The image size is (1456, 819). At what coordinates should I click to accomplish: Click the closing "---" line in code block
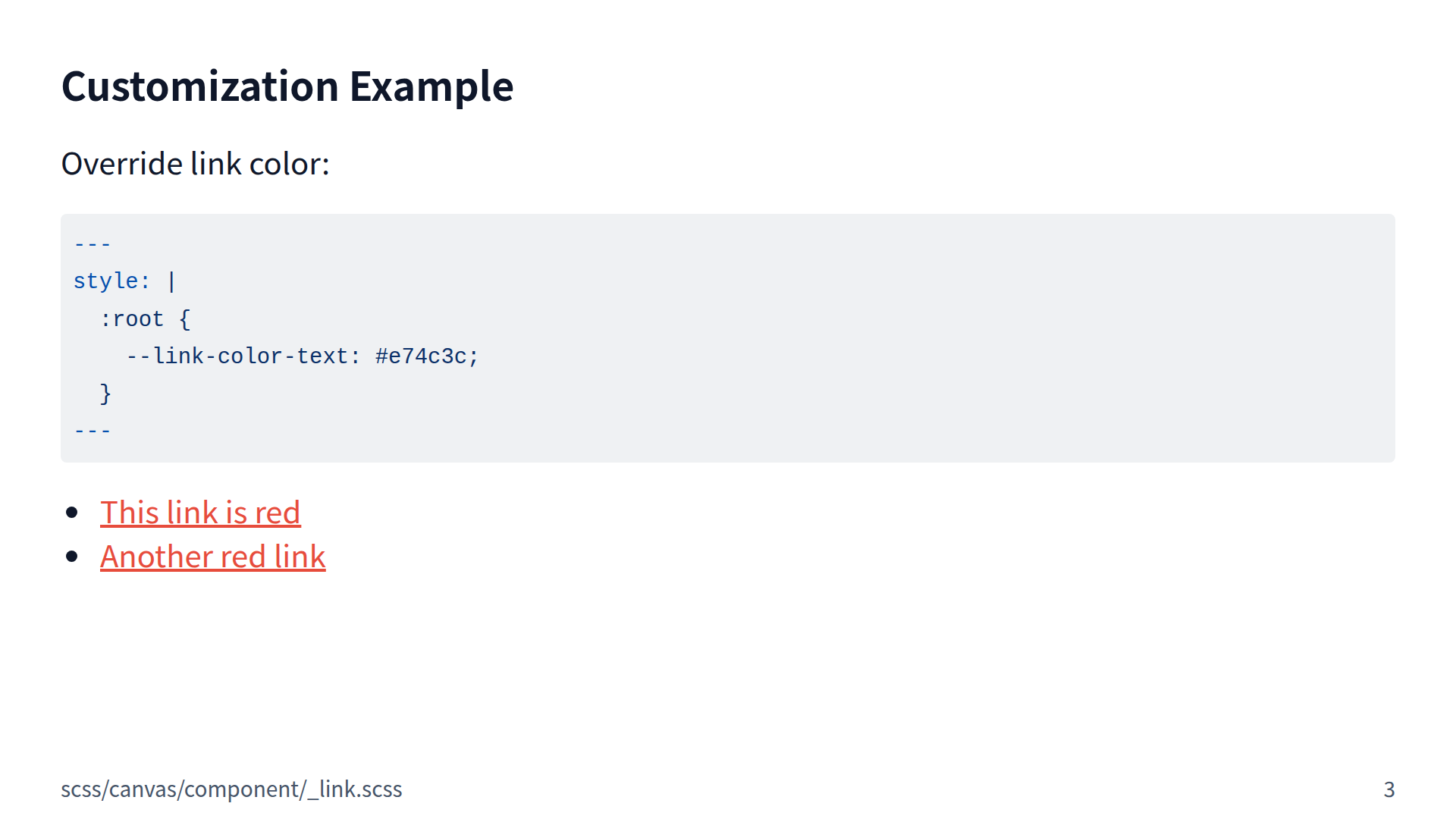point(93,431)
